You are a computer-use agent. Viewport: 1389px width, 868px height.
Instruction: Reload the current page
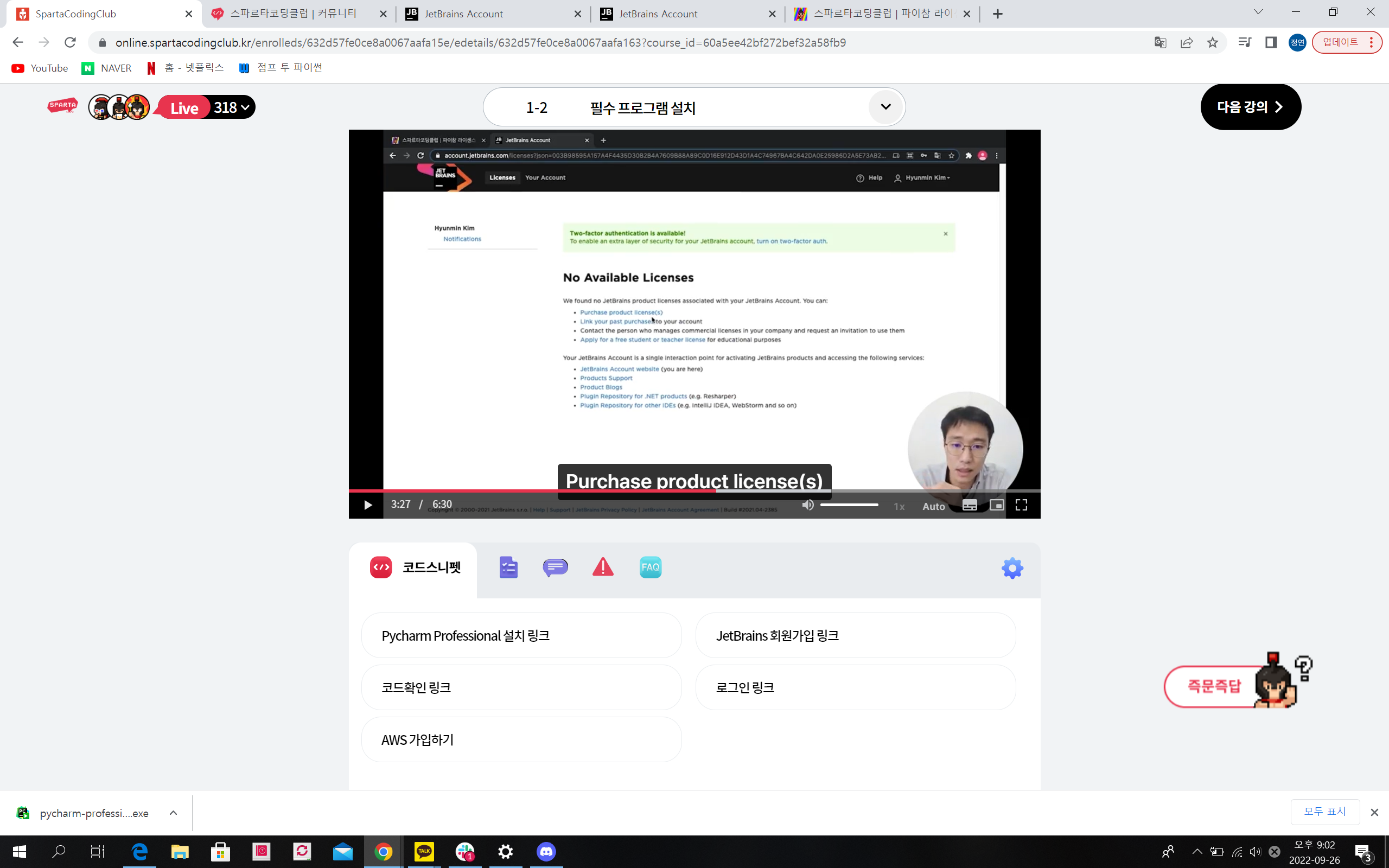[70, 42]
